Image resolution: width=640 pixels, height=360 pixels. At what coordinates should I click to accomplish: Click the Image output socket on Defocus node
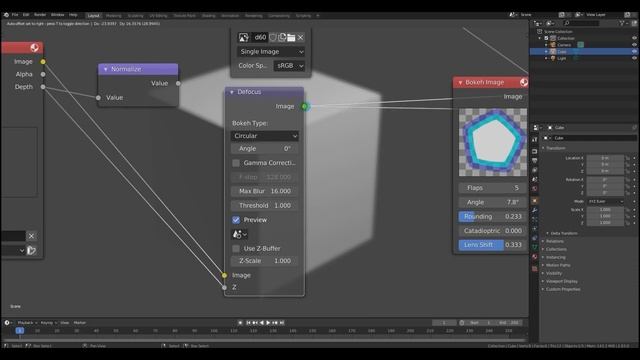click(x=304, y=107)
